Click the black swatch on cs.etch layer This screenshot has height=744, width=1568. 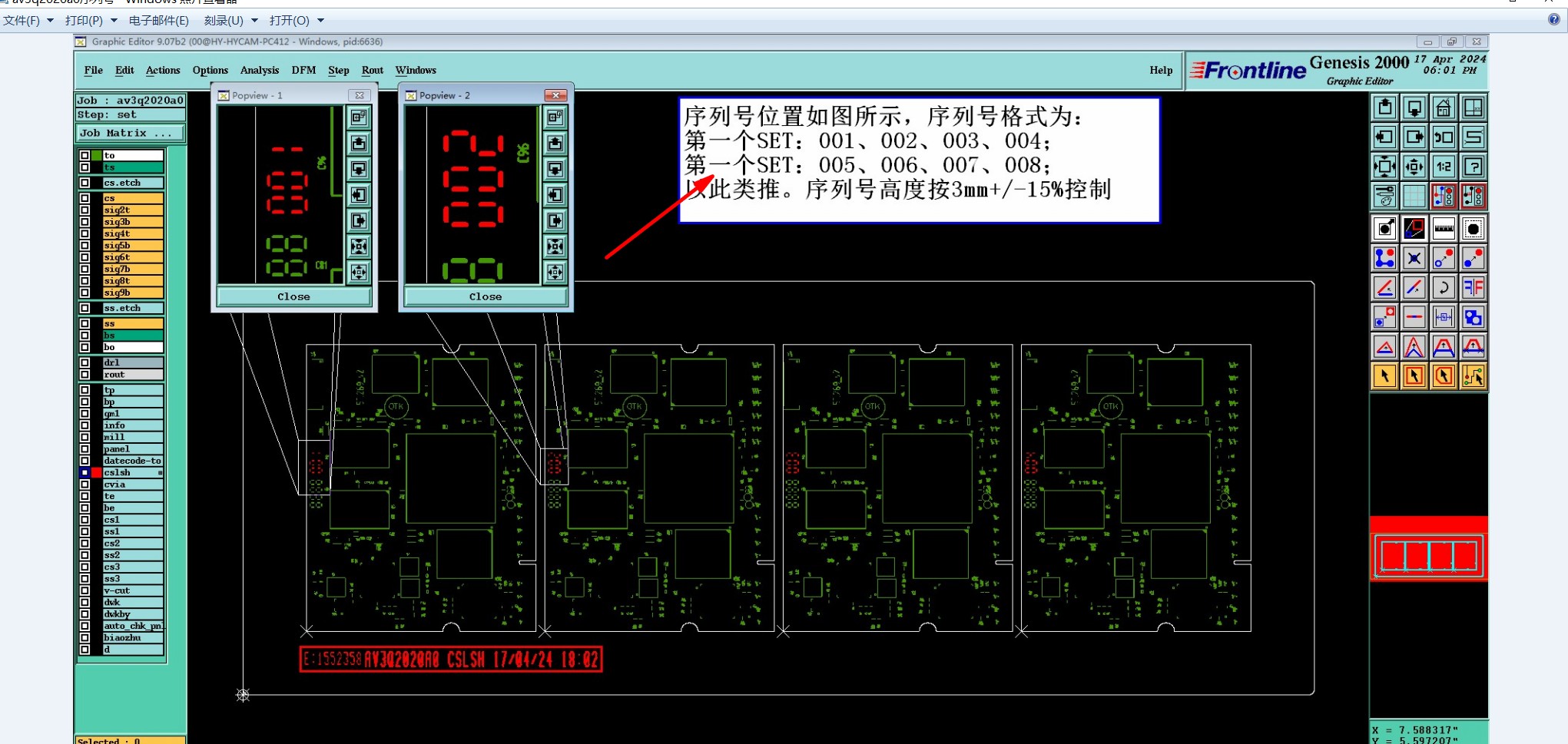coord(97,183)
